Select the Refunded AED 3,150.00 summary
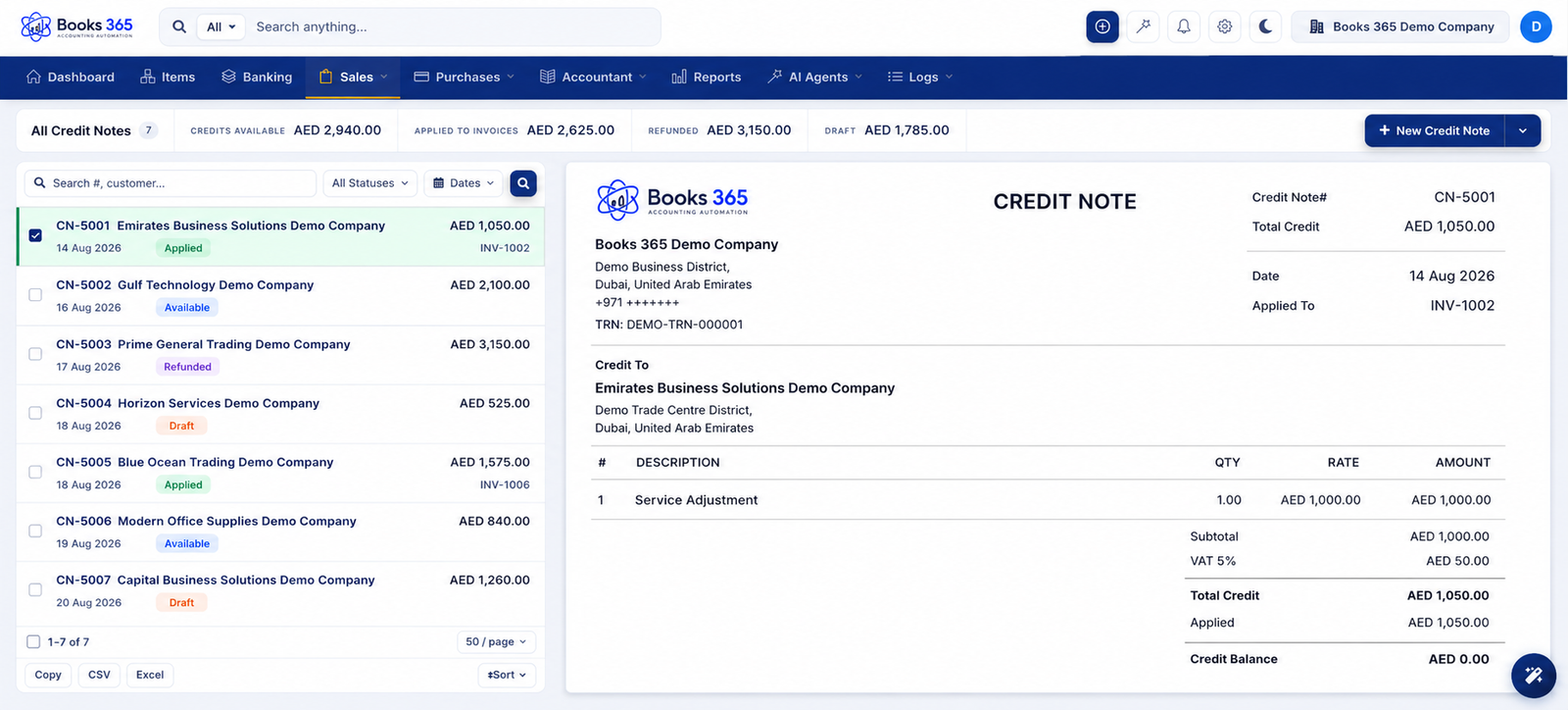 (719, 130)
